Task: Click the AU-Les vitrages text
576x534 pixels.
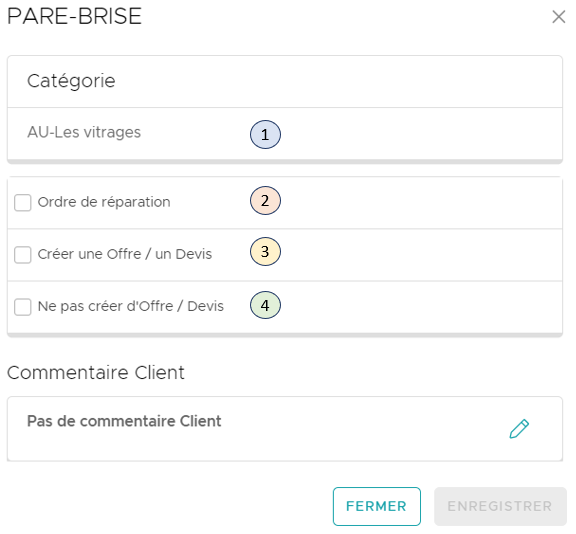Action: pyautogui.click(x=84, y=133)
